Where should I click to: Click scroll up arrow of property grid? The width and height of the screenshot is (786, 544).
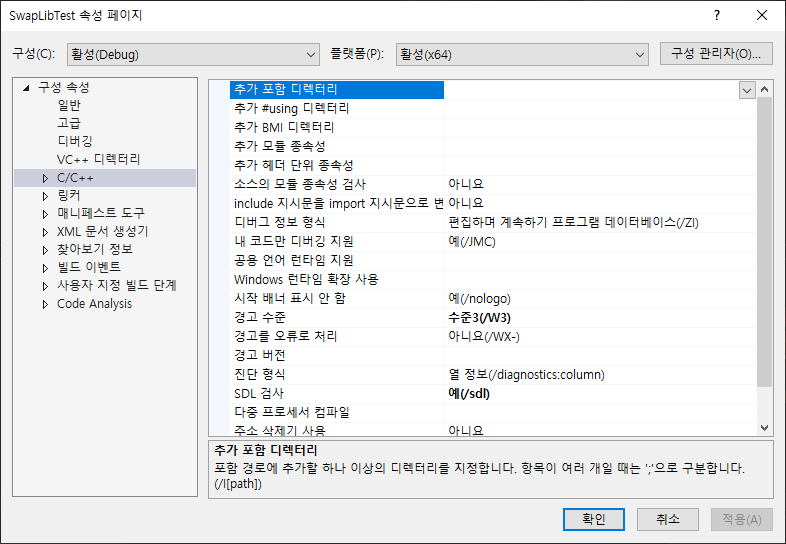764,89
